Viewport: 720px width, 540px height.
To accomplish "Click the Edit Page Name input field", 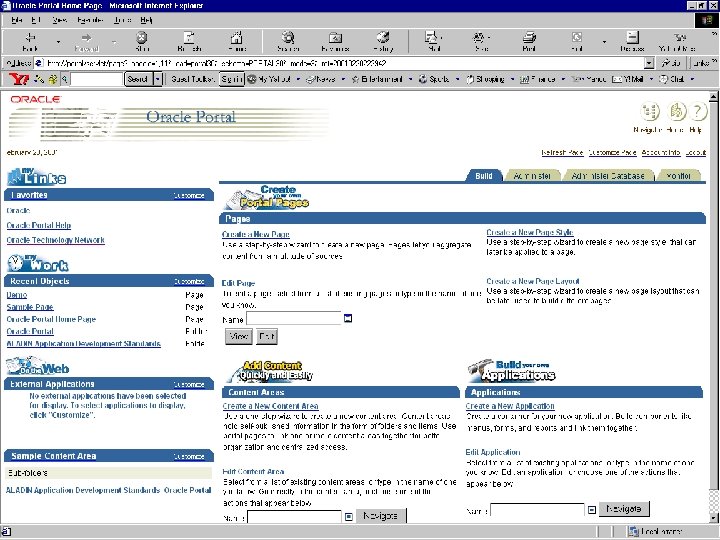I will [x=294, y=319].
